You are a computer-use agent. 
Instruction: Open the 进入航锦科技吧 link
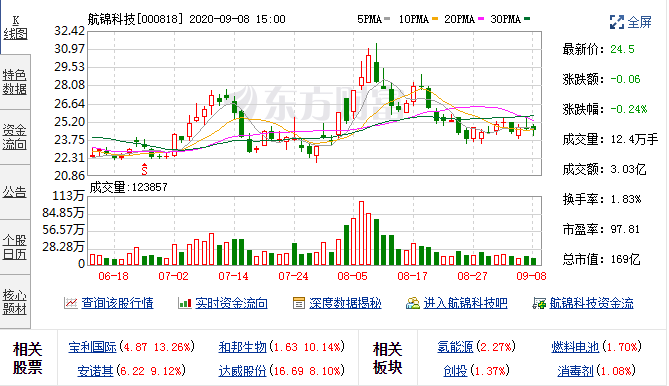(465, 303)
